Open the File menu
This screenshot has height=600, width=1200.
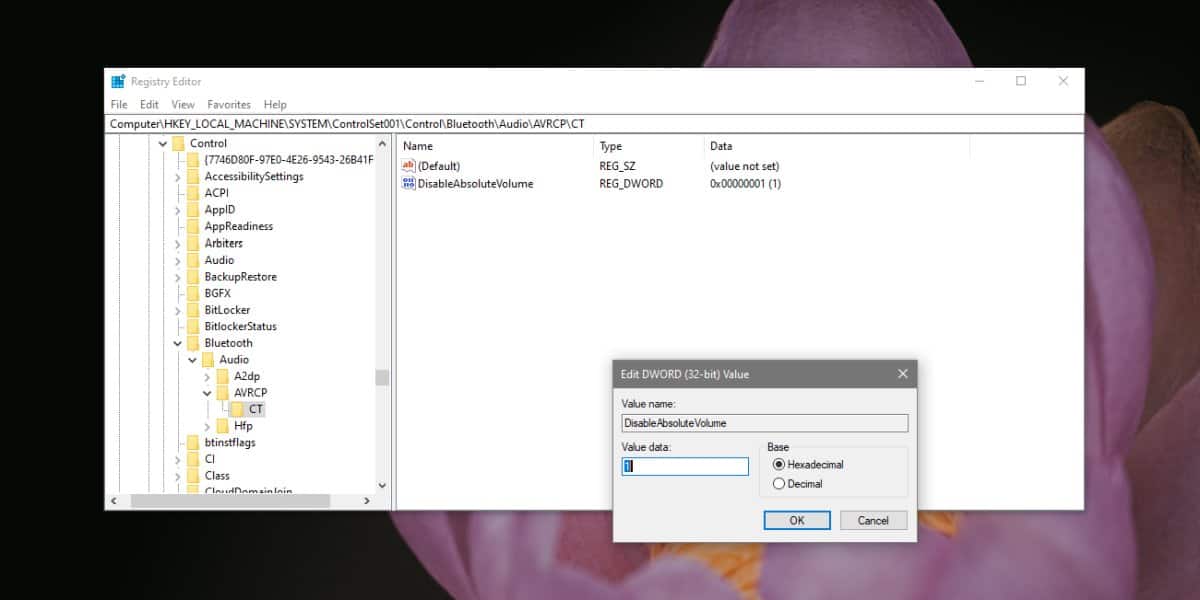click(119, 104)
